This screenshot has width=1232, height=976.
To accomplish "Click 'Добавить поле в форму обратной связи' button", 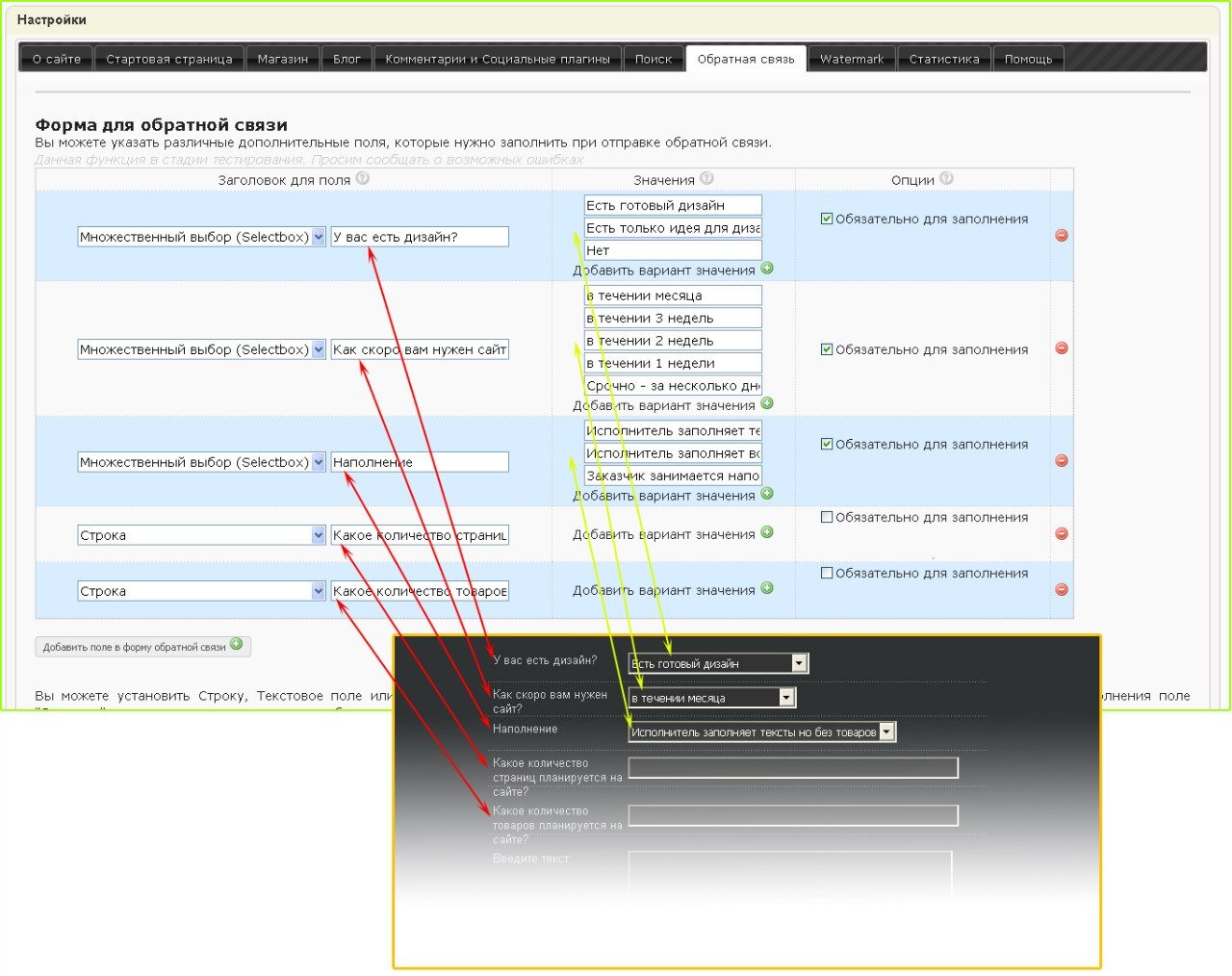I will pyautogui.click(x=142, y=647).
